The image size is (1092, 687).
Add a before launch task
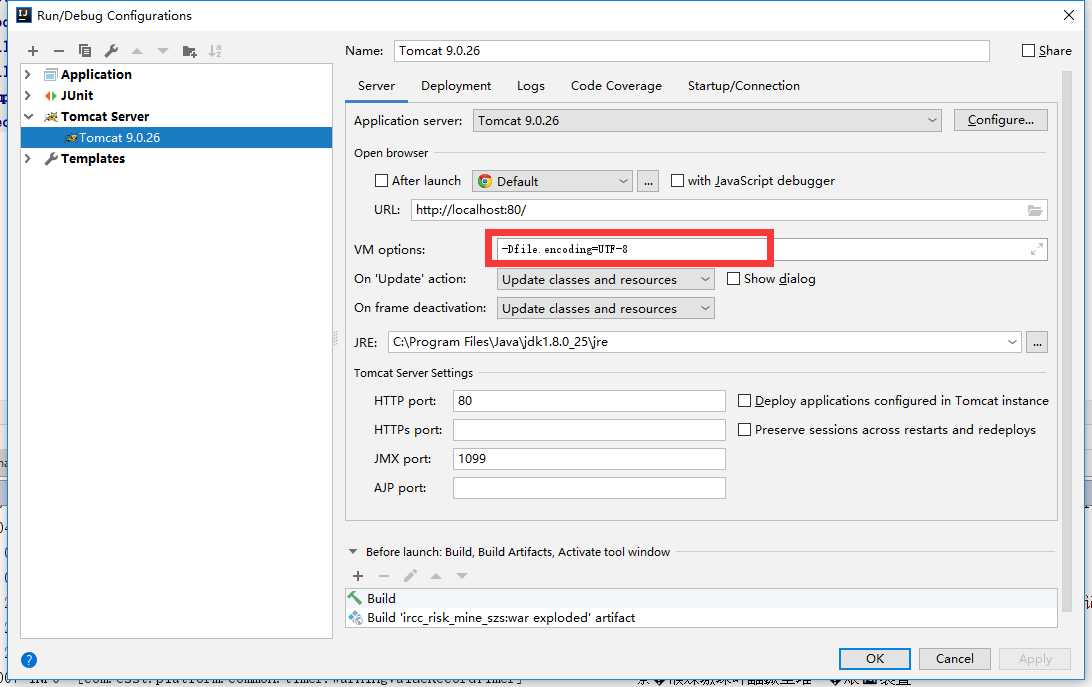point(358,576)
